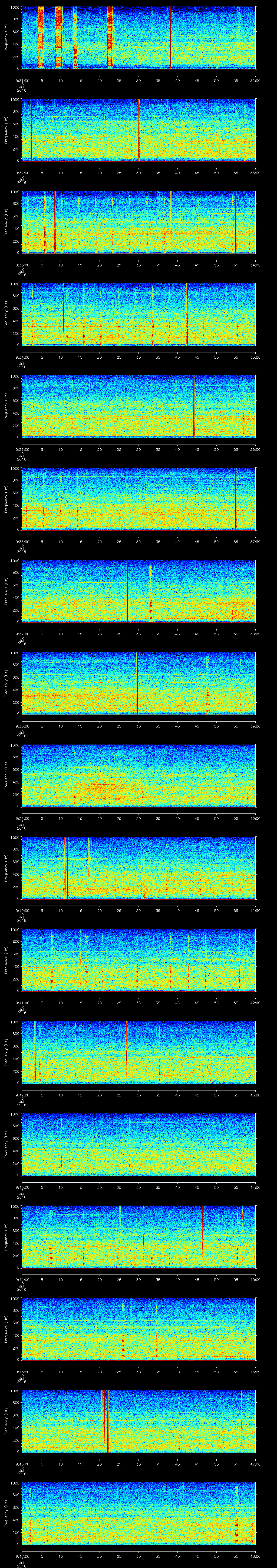Select the spectrogram panel starting at 9:38:00
277x1568 pixels.
tap(139, 683)
